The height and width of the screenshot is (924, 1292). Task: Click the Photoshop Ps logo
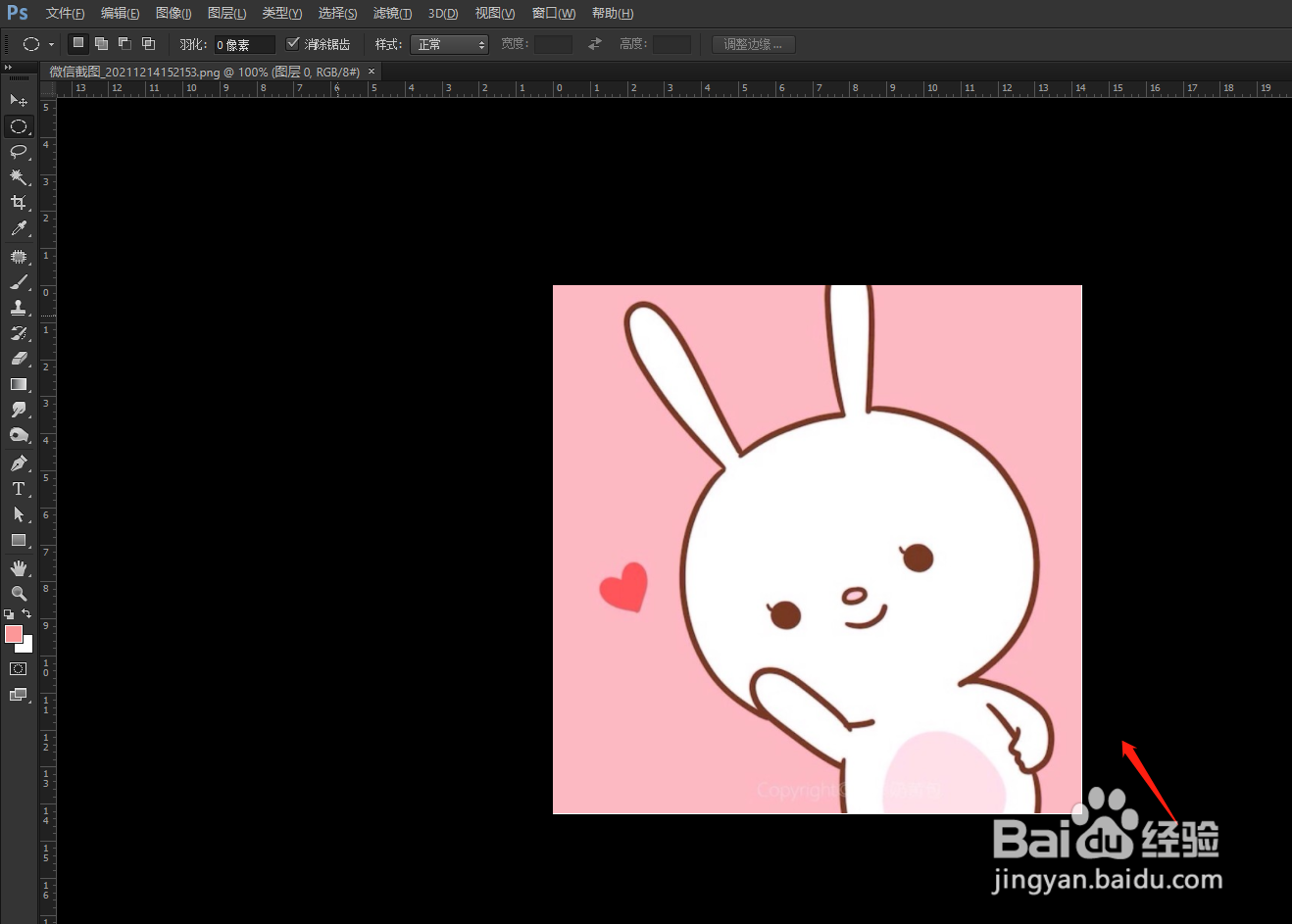[x=18, y=13]
